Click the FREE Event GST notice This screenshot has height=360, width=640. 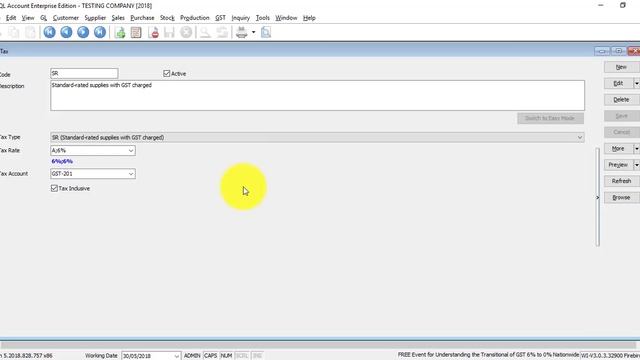coord(488,355)
